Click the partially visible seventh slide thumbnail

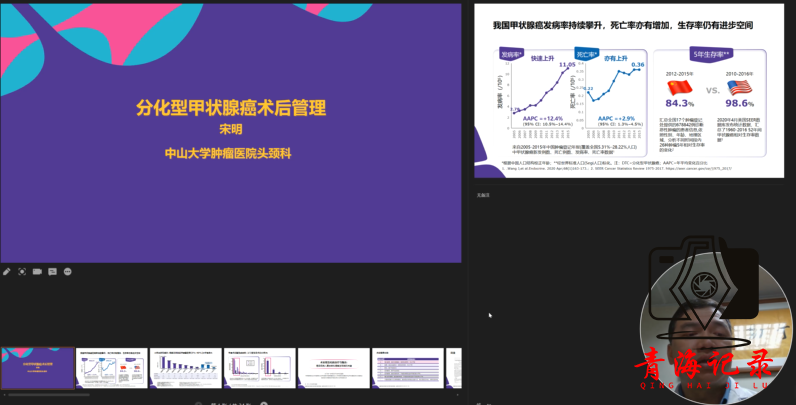[454, 368]
